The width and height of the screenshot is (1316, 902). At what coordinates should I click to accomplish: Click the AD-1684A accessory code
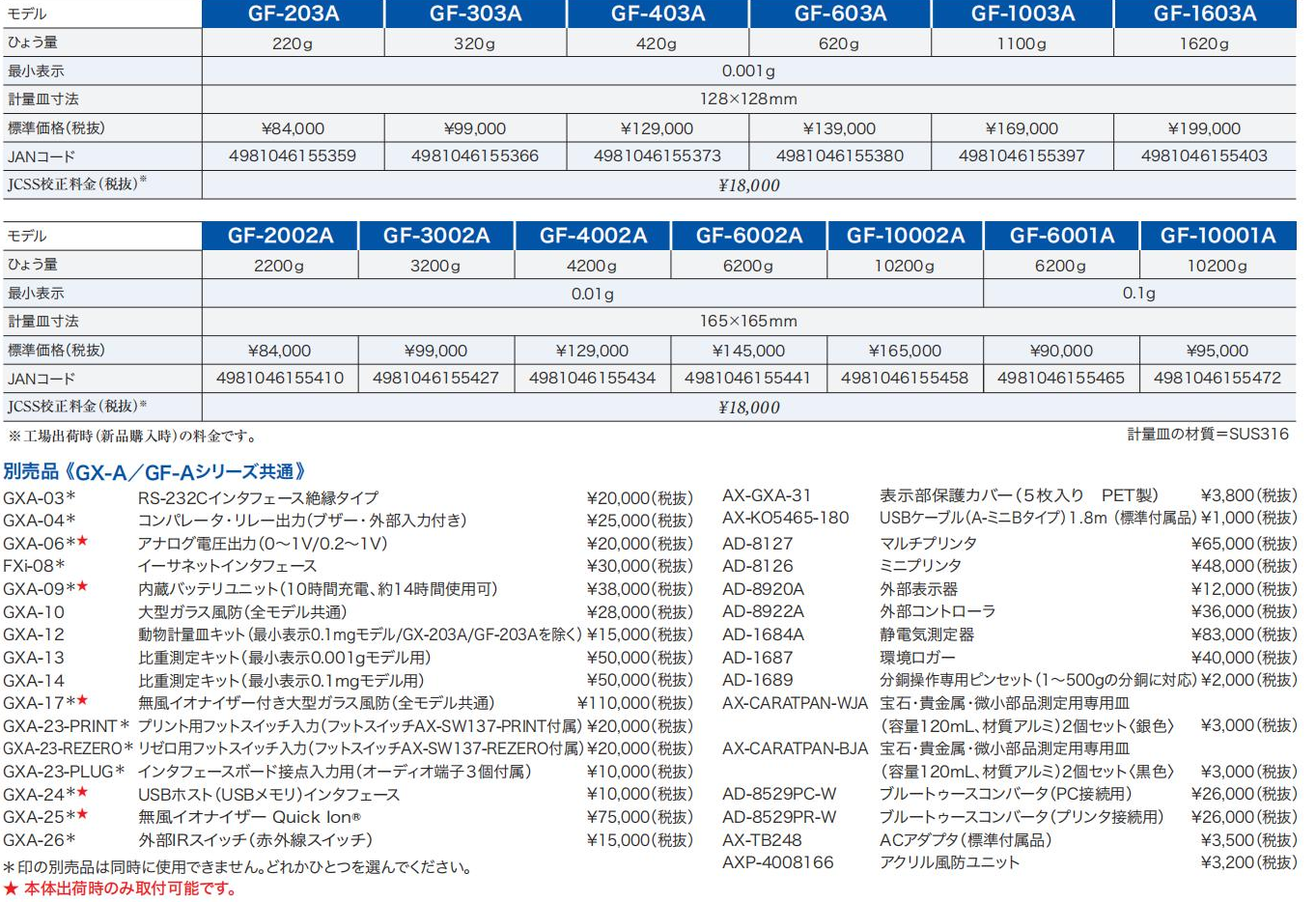(763, 634)
